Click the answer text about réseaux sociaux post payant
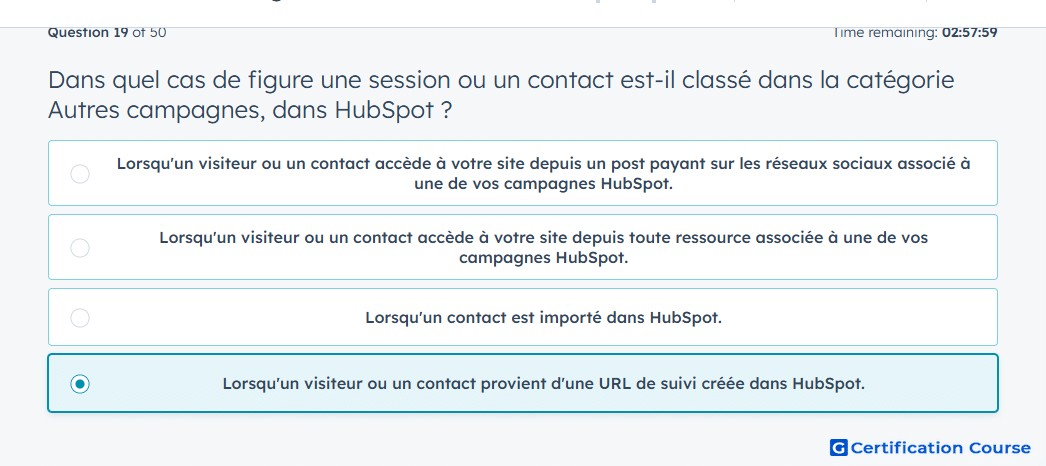This screenshot has width=1046, height=466. (544, 173)
